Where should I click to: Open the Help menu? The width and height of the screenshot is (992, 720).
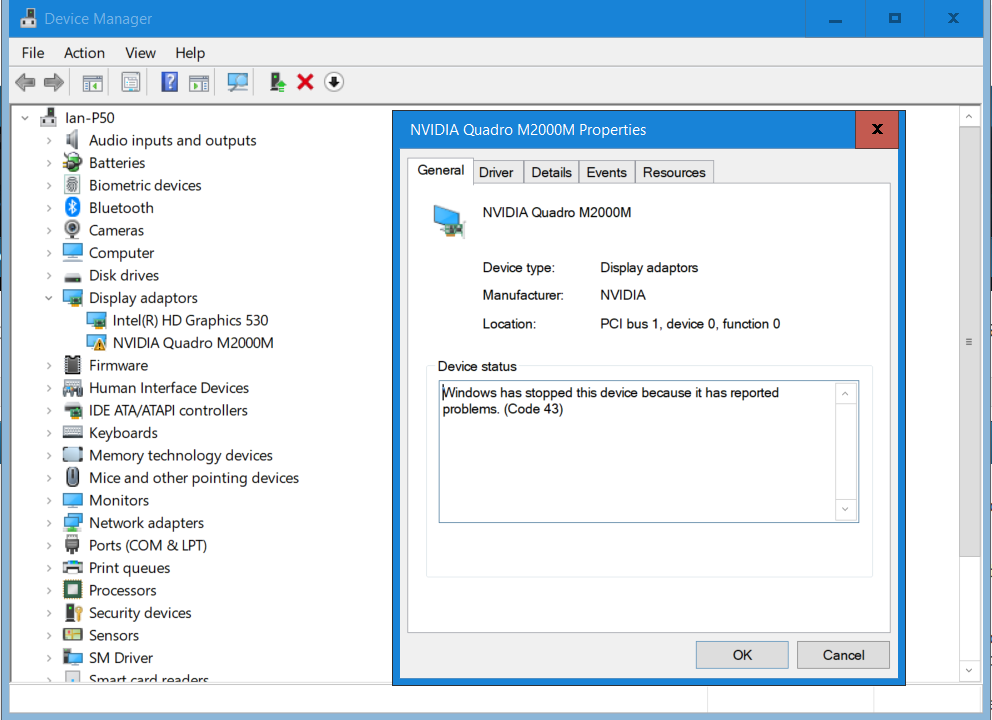(190, 53)
